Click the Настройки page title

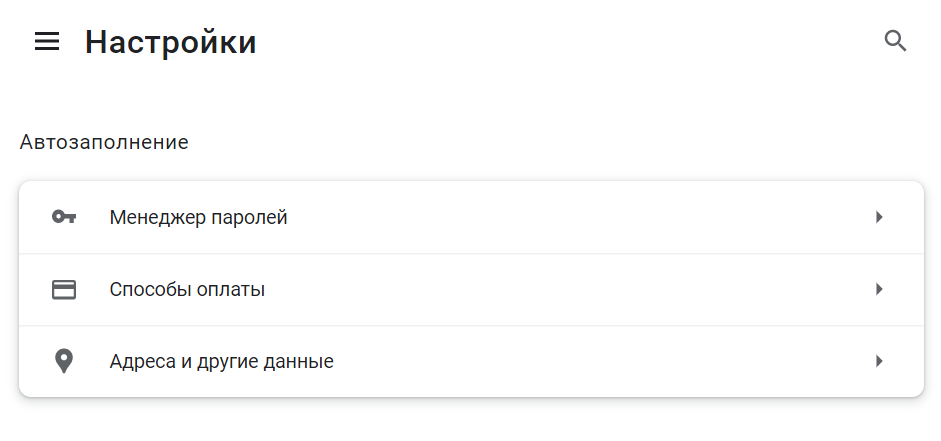click(x=171, y=42)
